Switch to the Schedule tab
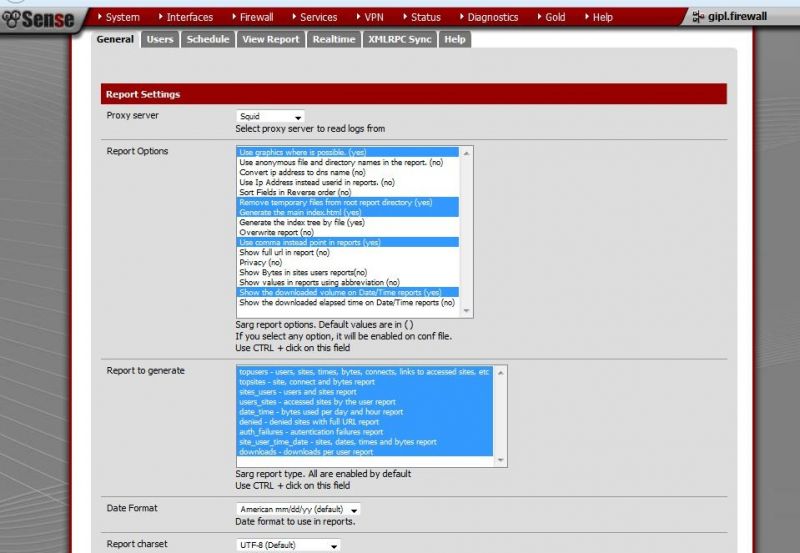Viewport: 800px width, 553px height. coord(208,39)
